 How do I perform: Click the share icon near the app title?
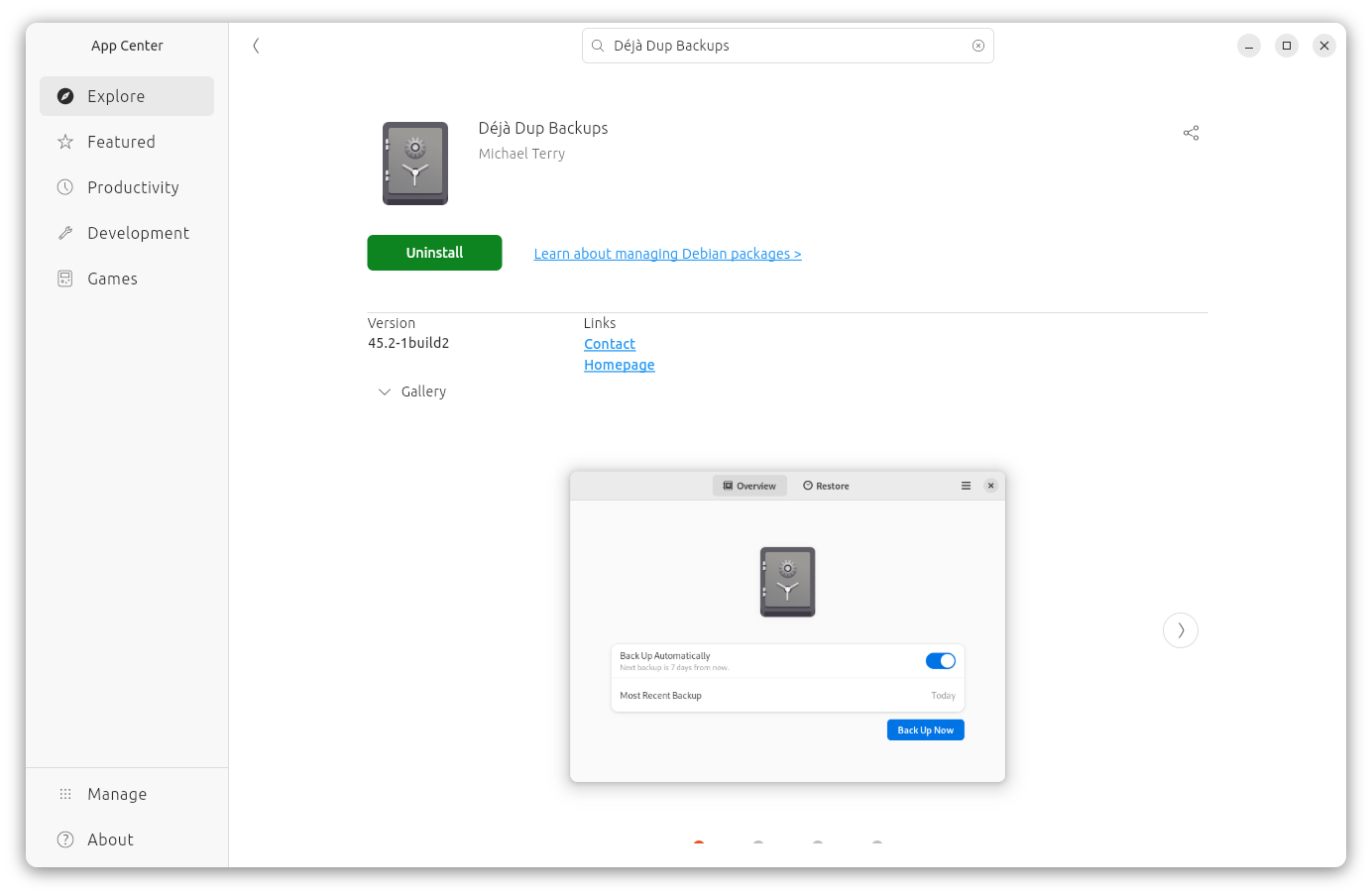click(x=1191, y=132)
